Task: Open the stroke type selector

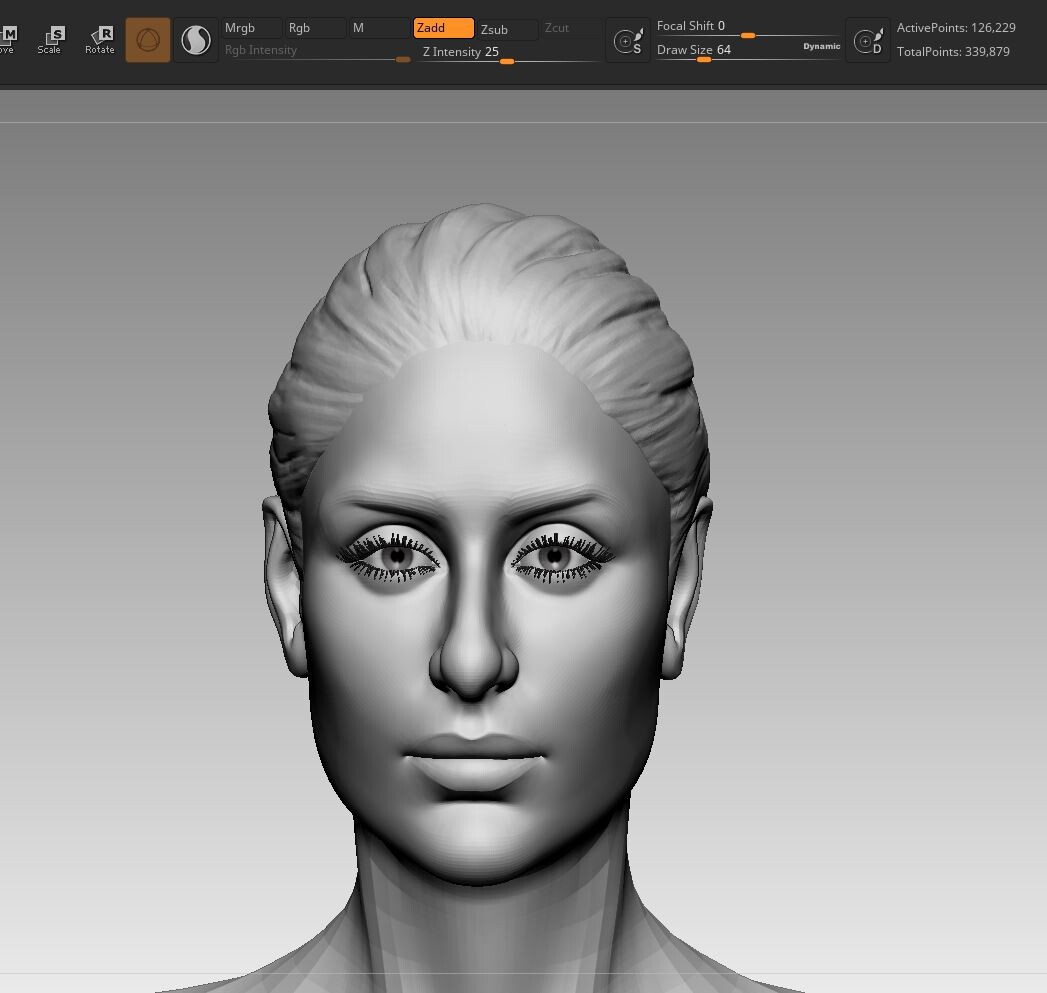Action: [196, 40]
